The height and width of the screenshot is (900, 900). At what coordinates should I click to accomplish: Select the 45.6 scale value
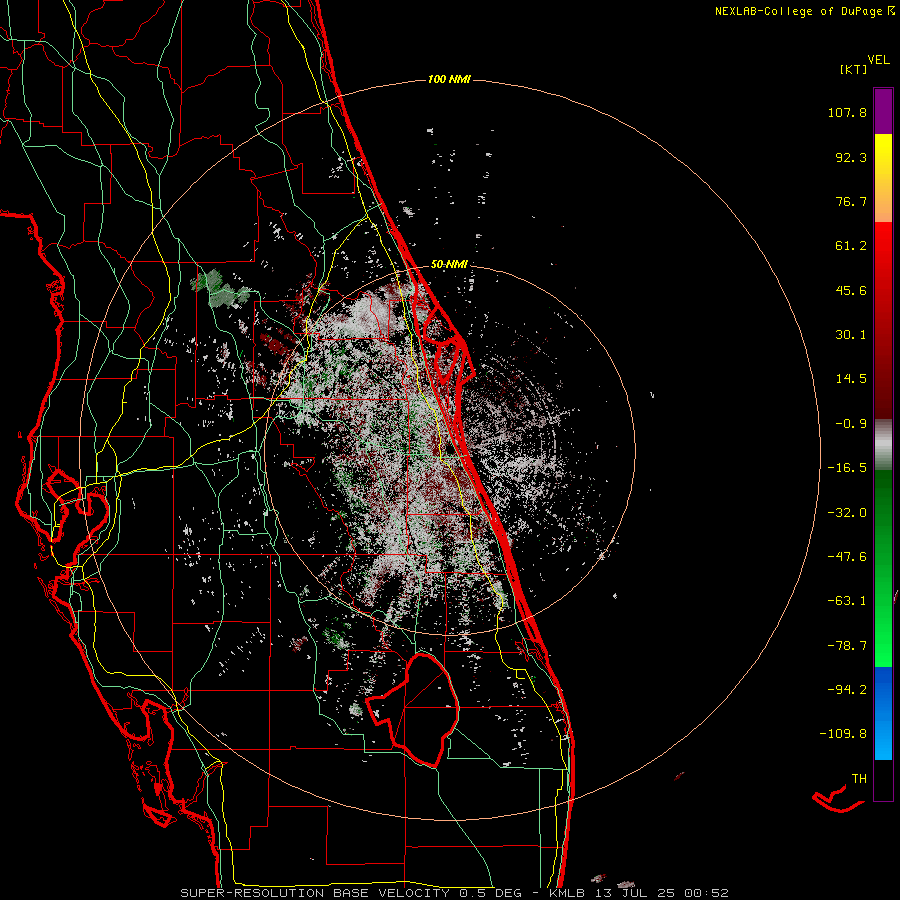click(x=851, y=290)
